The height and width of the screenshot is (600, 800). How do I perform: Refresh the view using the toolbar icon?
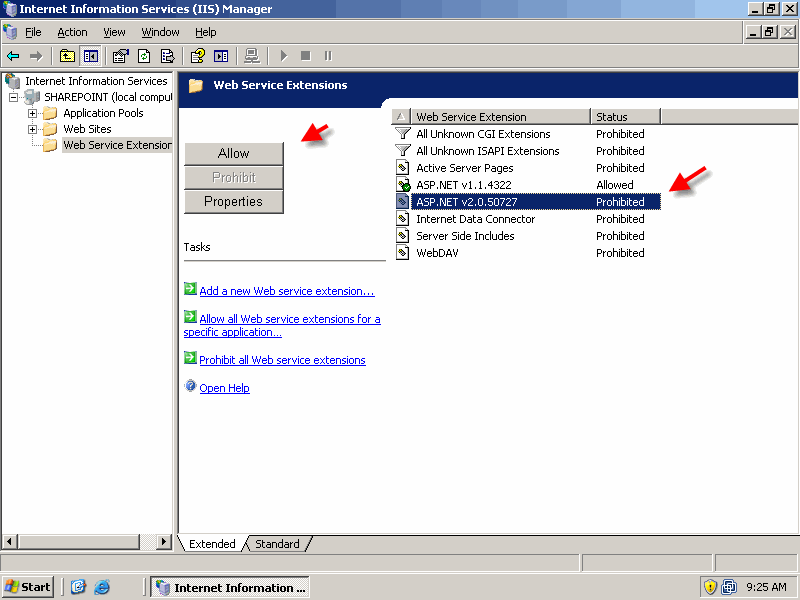144,56
